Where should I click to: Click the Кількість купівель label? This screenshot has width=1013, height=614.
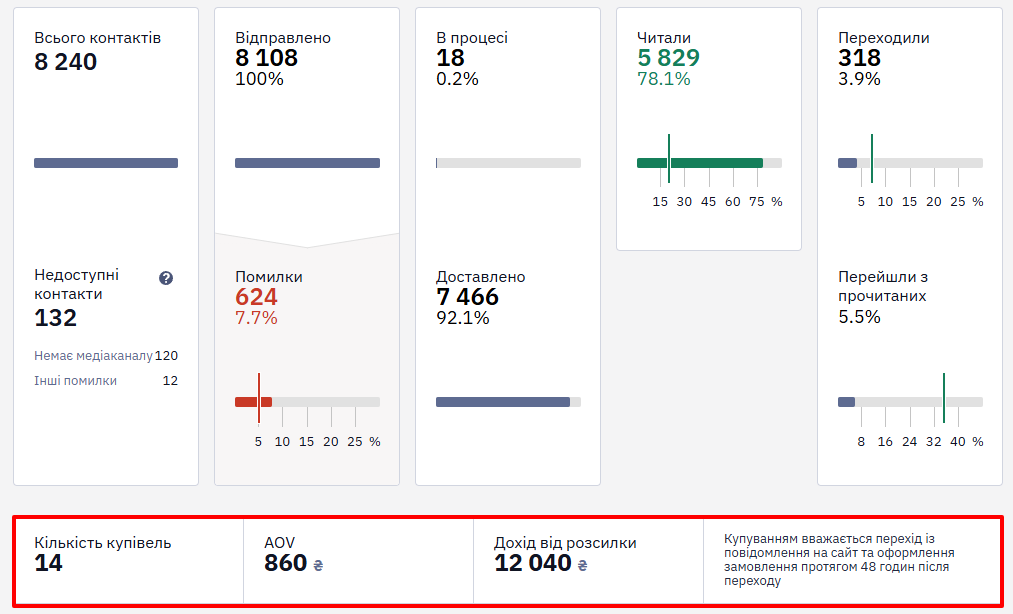[103, 543]
